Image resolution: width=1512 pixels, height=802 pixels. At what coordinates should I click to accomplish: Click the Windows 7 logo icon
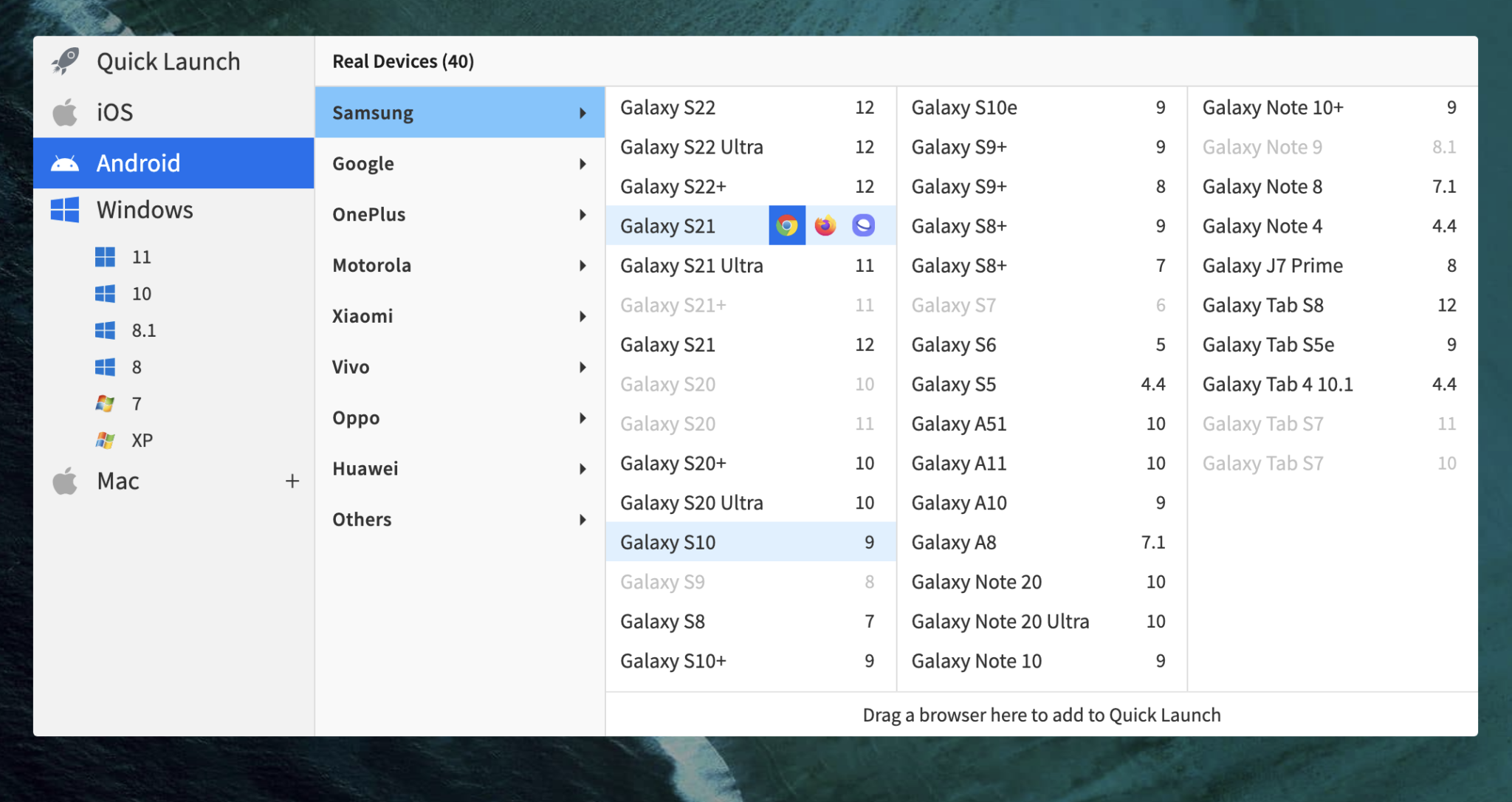[x=105, y=403]
